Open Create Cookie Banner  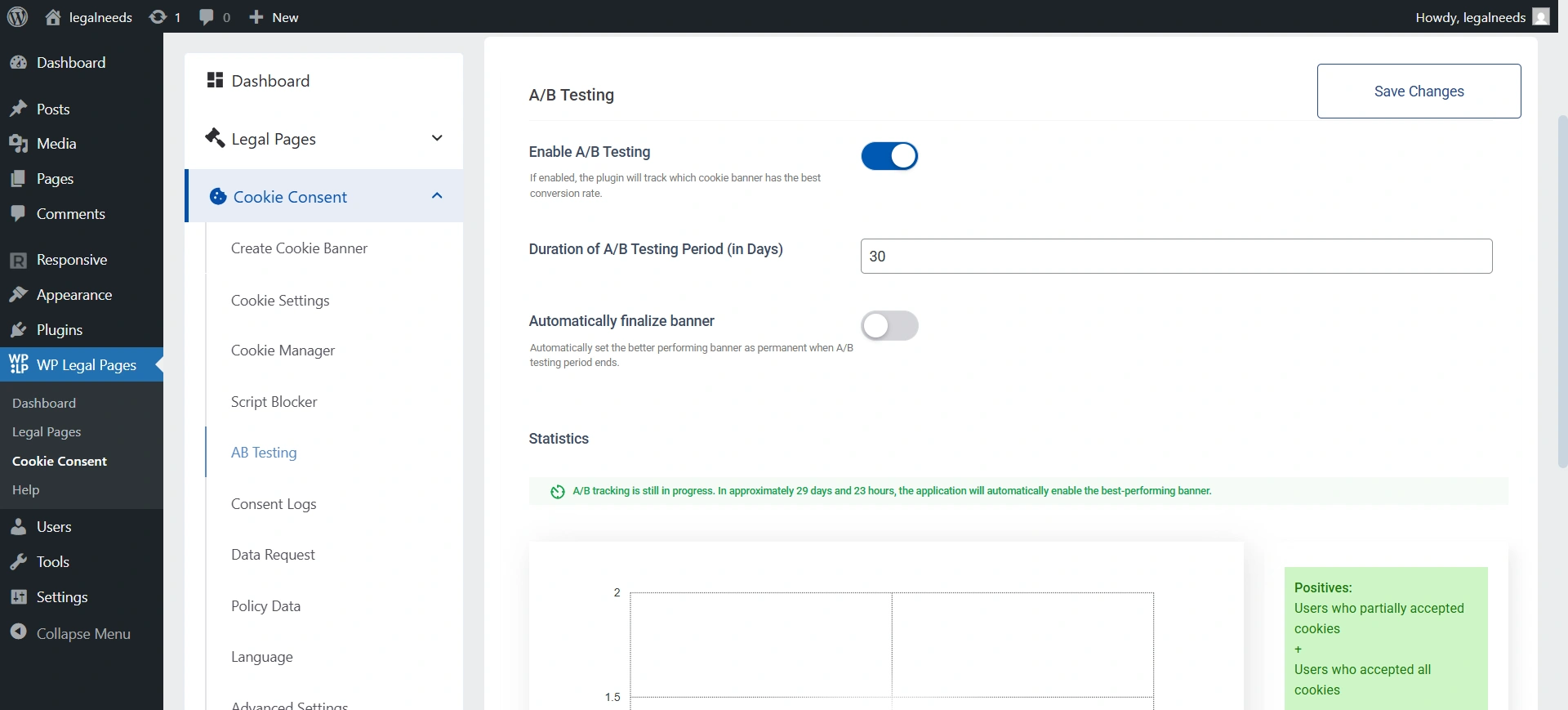coord(299,248)
